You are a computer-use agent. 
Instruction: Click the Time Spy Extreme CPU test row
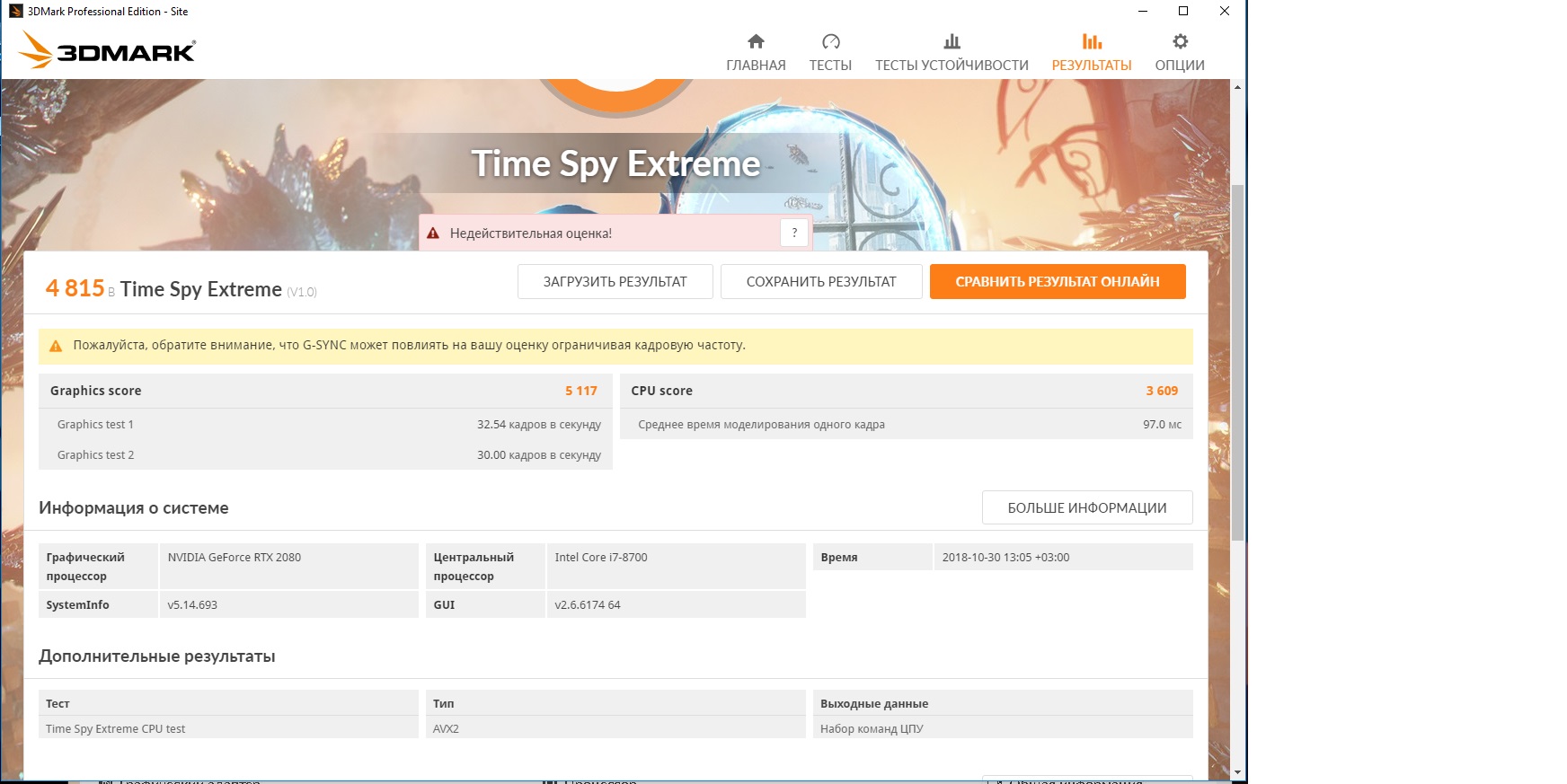[229, 729]
